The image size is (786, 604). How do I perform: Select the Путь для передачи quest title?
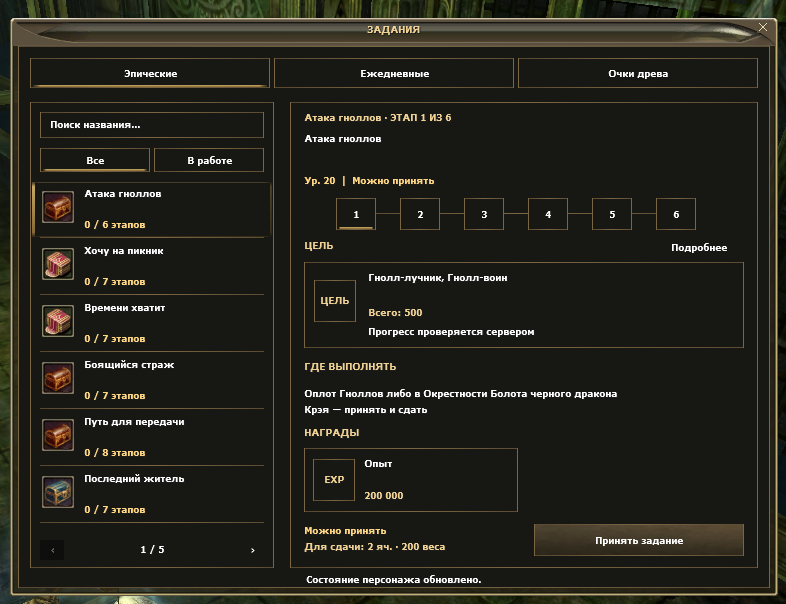point(134,422)
